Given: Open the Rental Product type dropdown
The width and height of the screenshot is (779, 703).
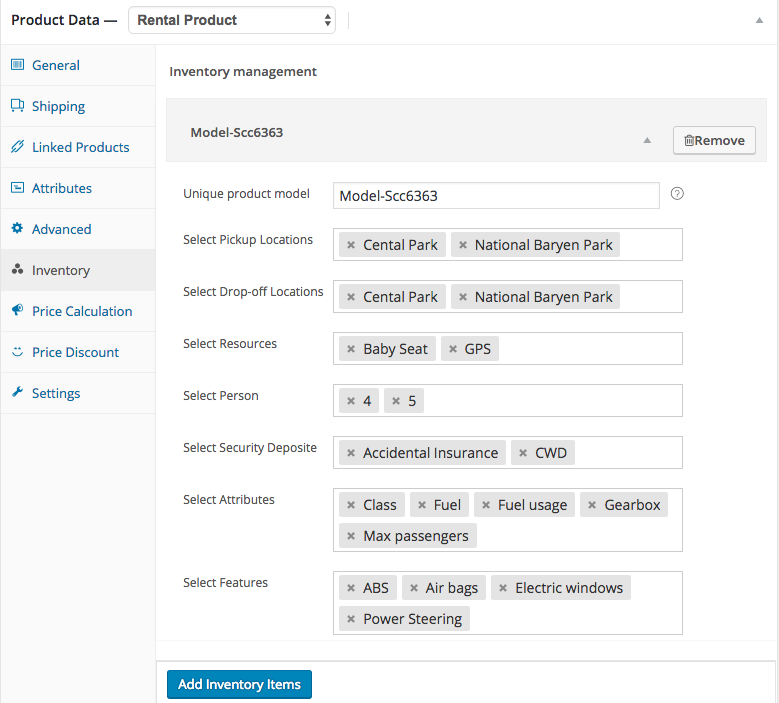Looking at the screenshot, I should (x=232, y=20).
